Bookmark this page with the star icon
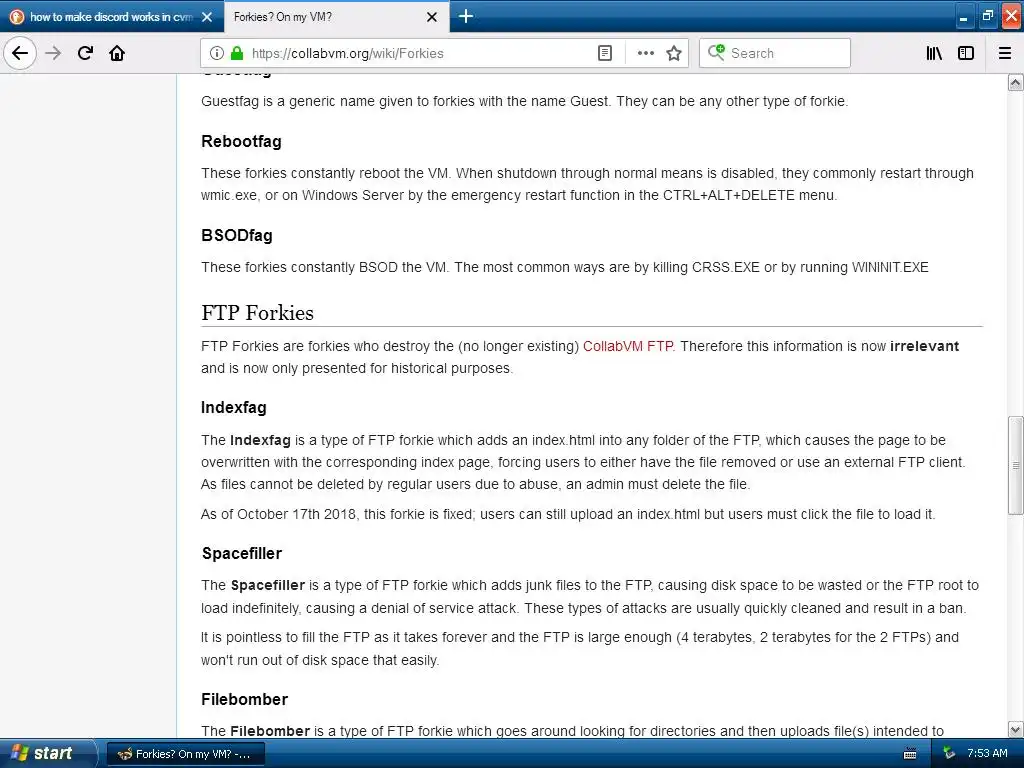Screen dimensions: 1024x768 coord(674,53)
